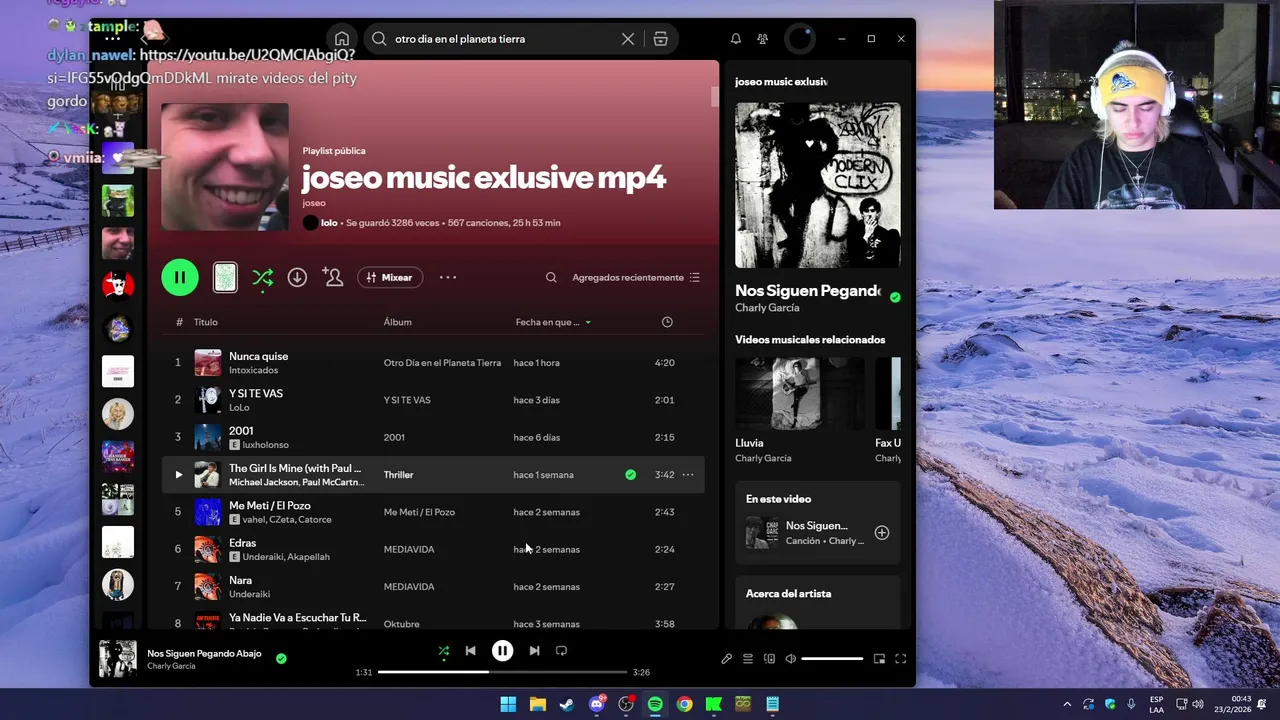
Task: Add Nos Siguen song with plus icon
Action: pyautogui.click(x=882, y=533)
